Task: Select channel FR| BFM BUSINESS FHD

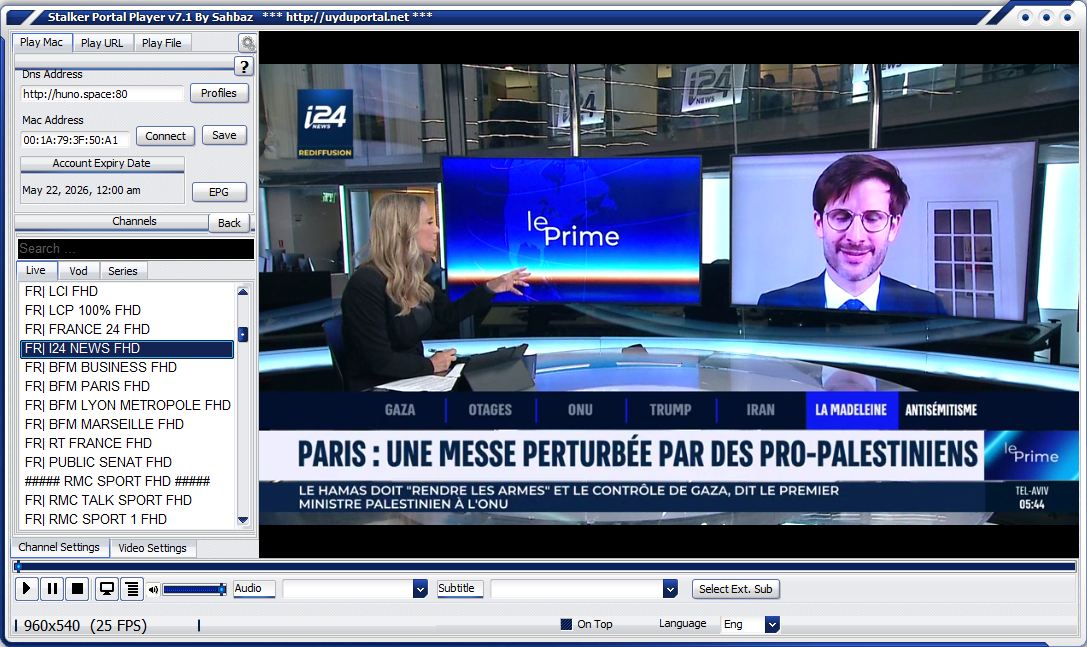Action: coord(127,367)
